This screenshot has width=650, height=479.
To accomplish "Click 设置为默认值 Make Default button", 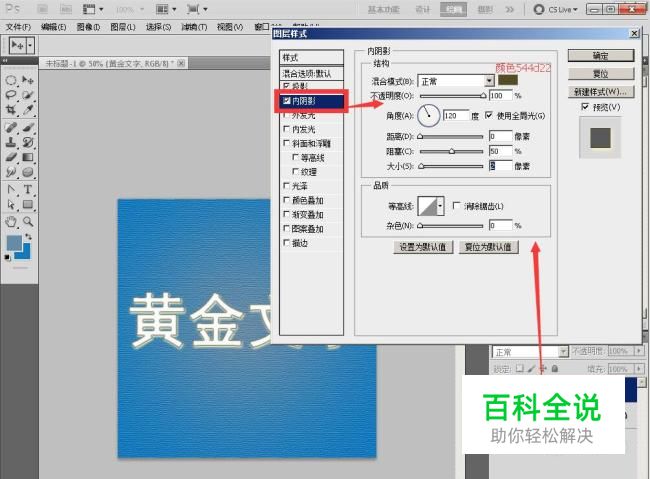I will pos(423,247).
